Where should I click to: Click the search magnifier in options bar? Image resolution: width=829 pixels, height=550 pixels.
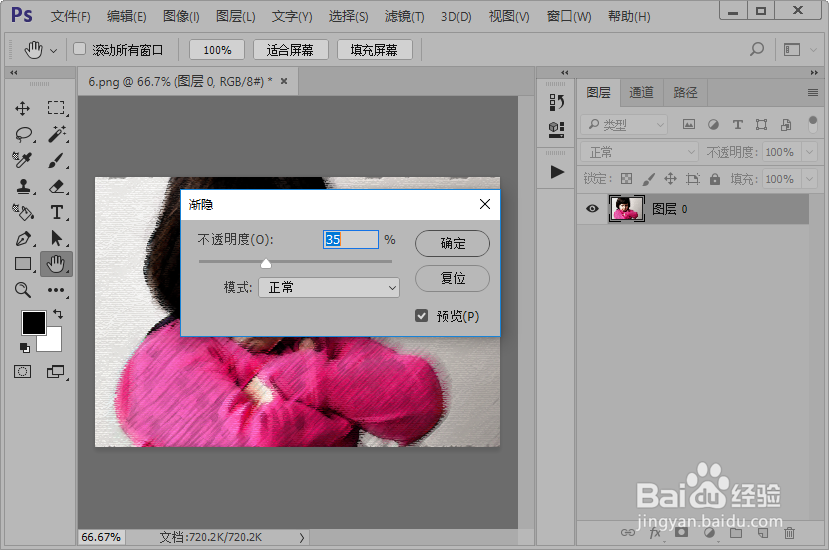(757, 50)
